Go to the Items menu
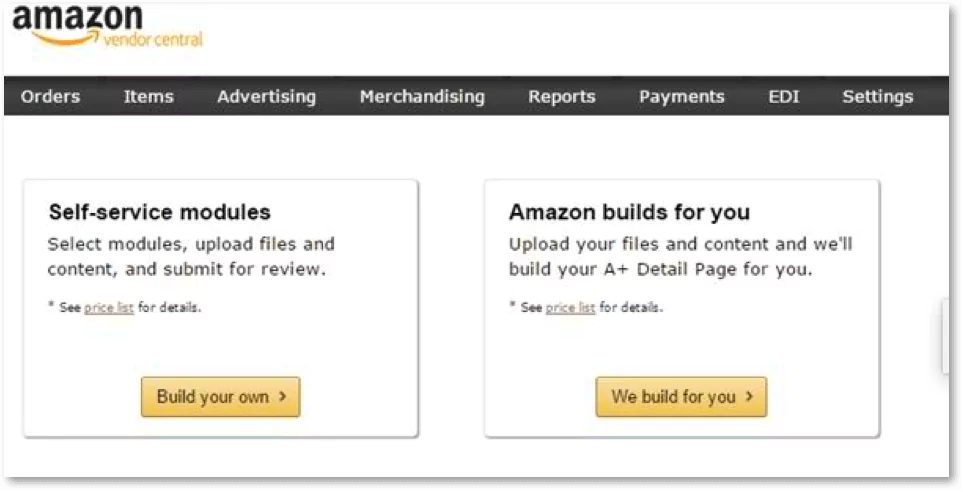 pyautogui.click(x=148, y=97)
